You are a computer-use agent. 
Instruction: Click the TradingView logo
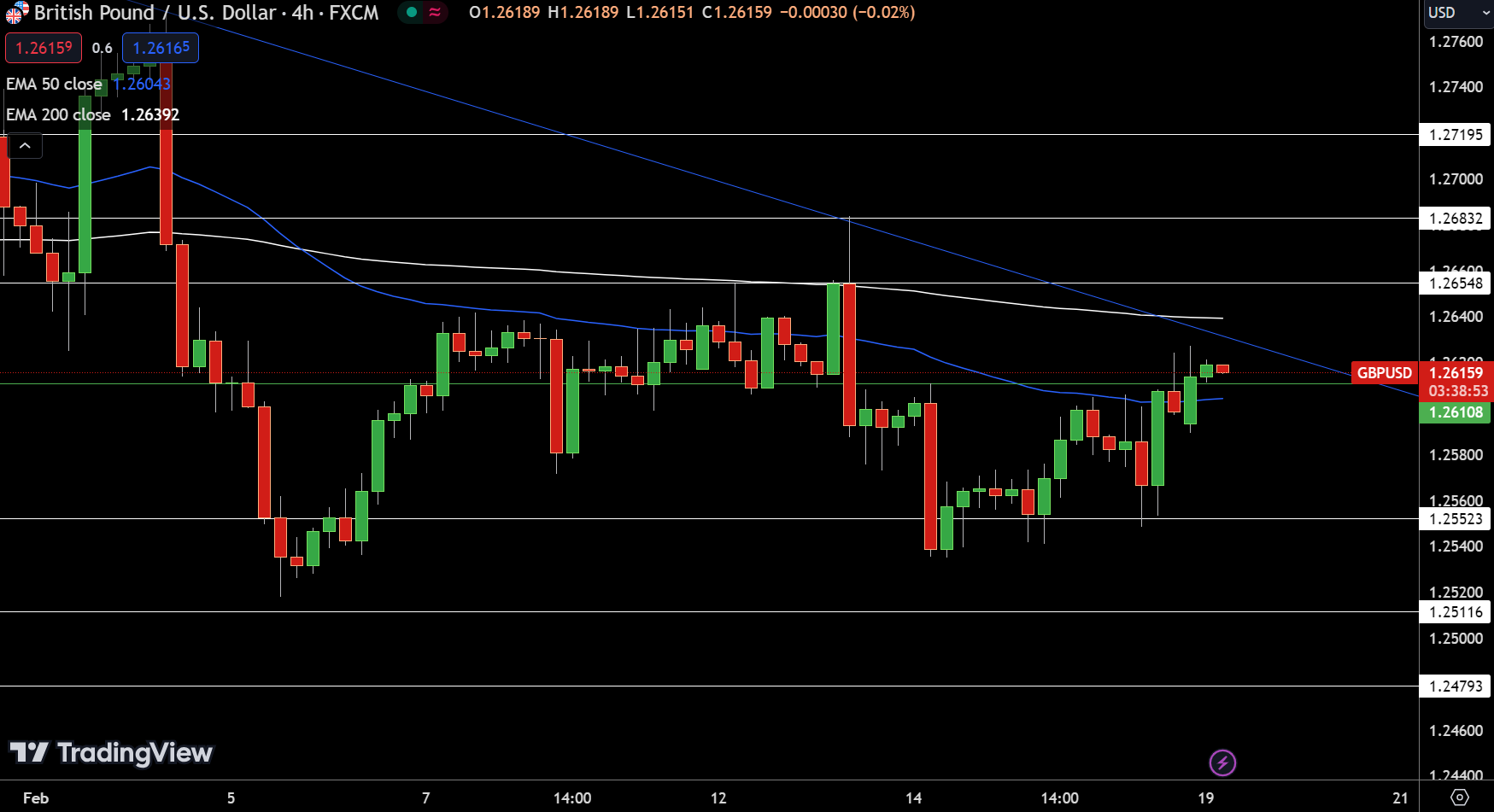pyautogui.click(x=111, y=752)
